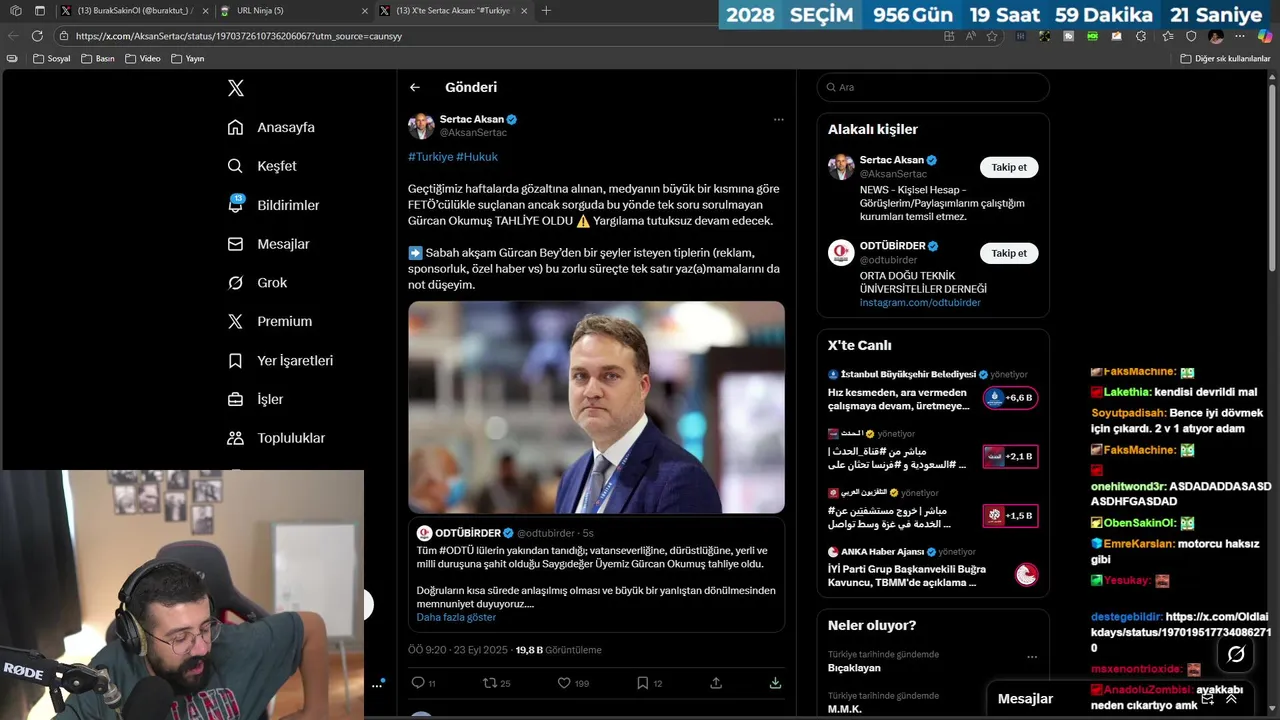Add this page to favorites star

[992, 36]
